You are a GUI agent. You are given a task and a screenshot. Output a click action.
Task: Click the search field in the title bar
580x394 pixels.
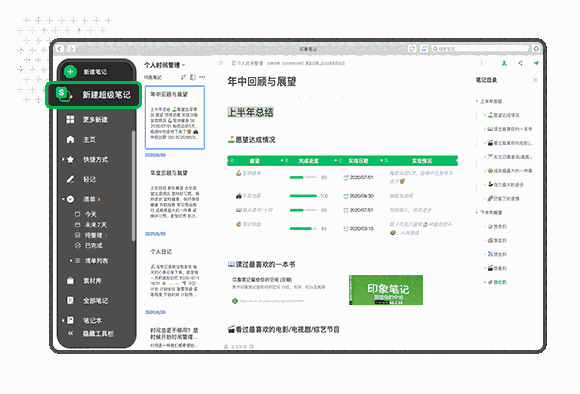[x=480, y=48]
